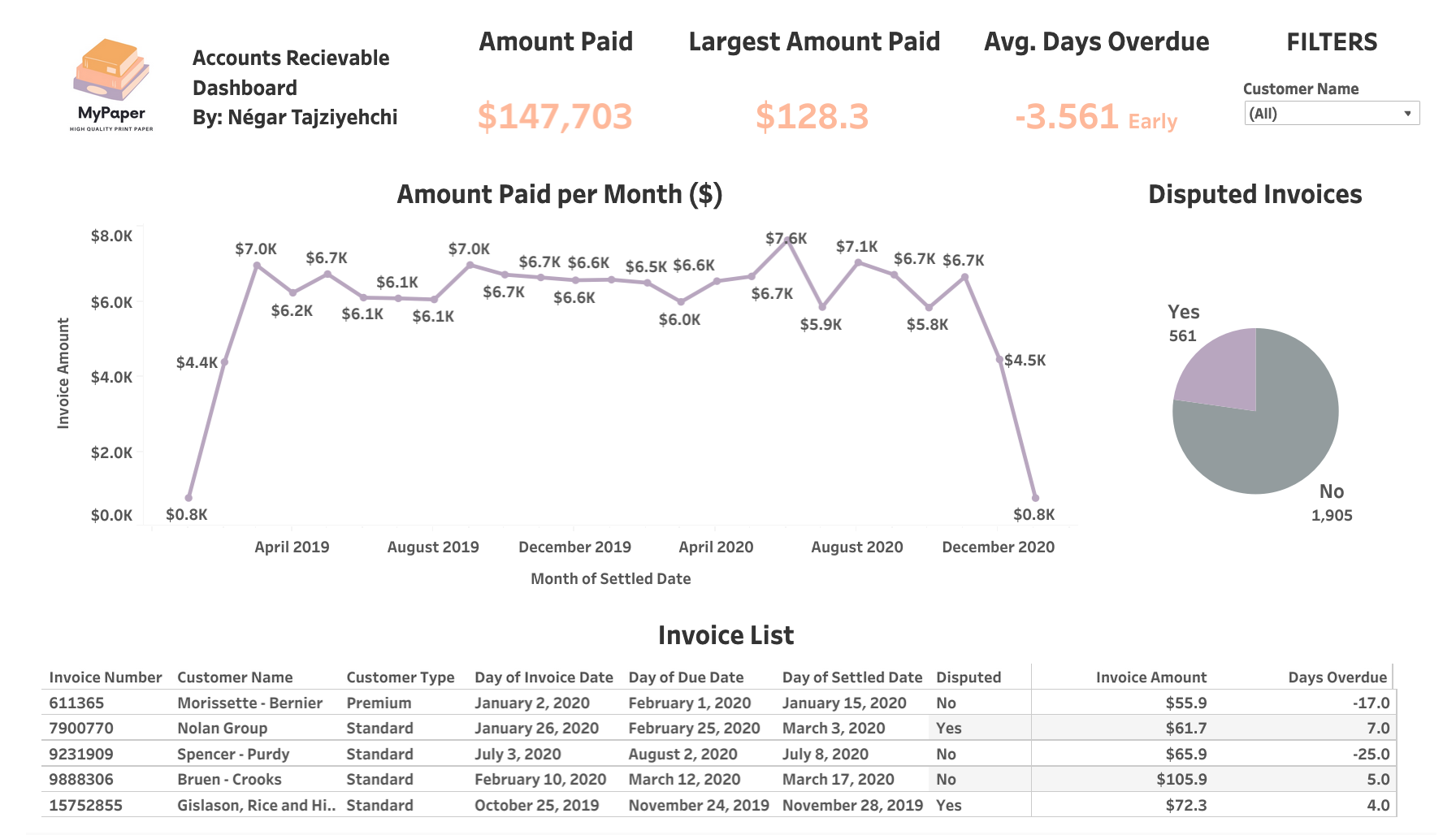
Task: Sort by Invoice Number column header
Action: coord(106,677)
